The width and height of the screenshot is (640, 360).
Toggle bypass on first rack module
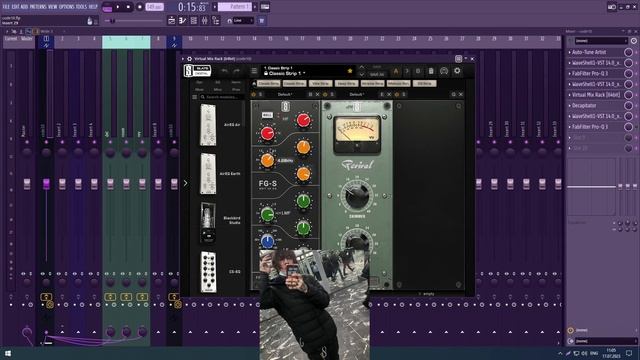point(253,94)
